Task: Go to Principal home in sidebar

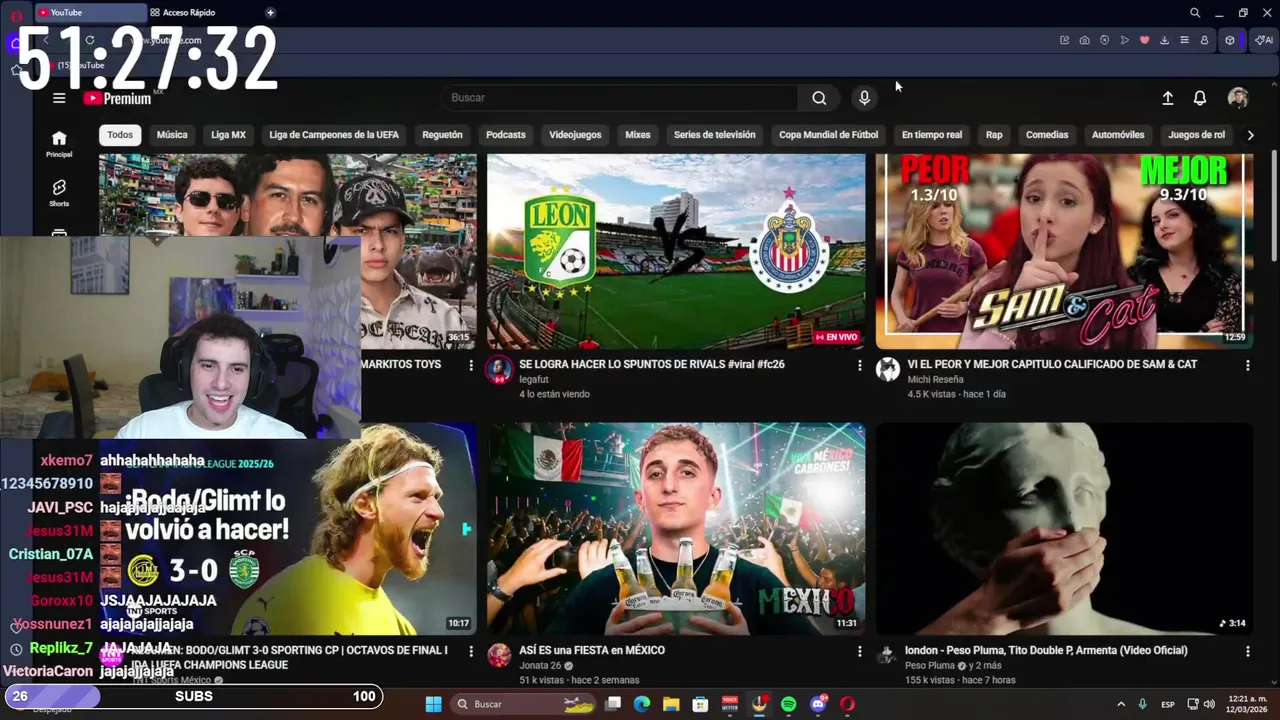Action: click(59, 144)
